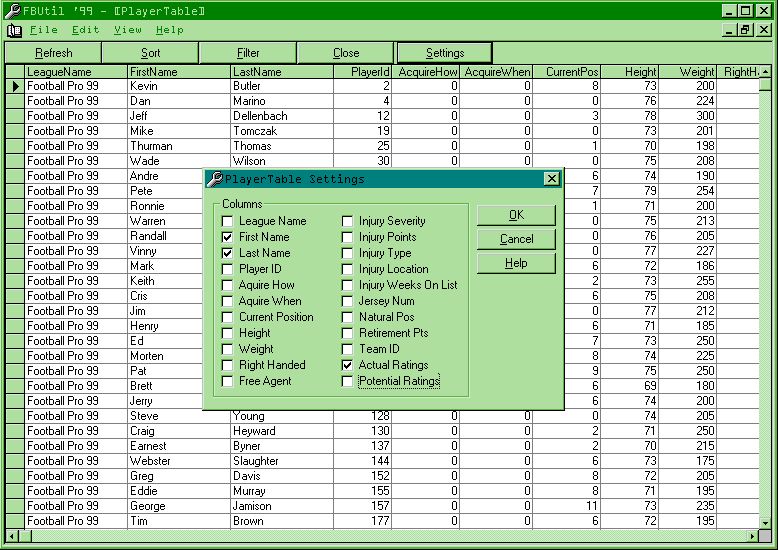Enable the Aquire How column
This screenshot has height=550, width=778.
[227, 285]
